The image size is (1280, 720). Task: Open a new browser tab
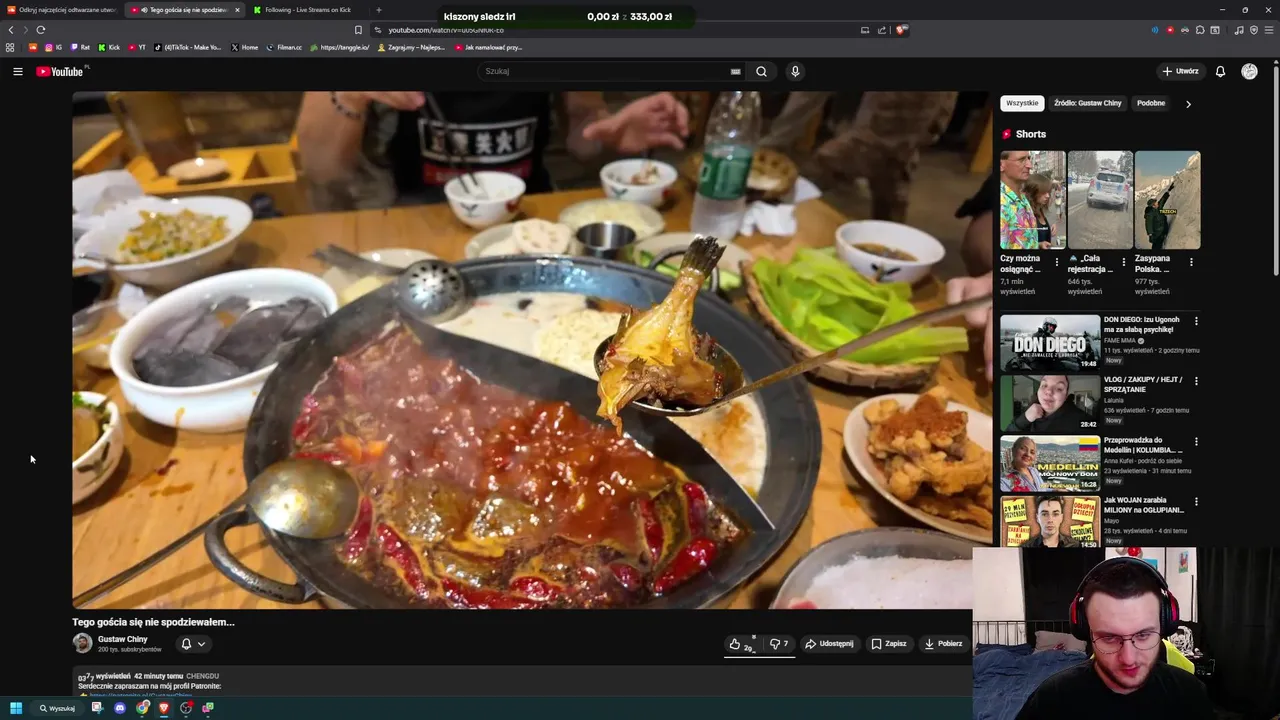378,10
